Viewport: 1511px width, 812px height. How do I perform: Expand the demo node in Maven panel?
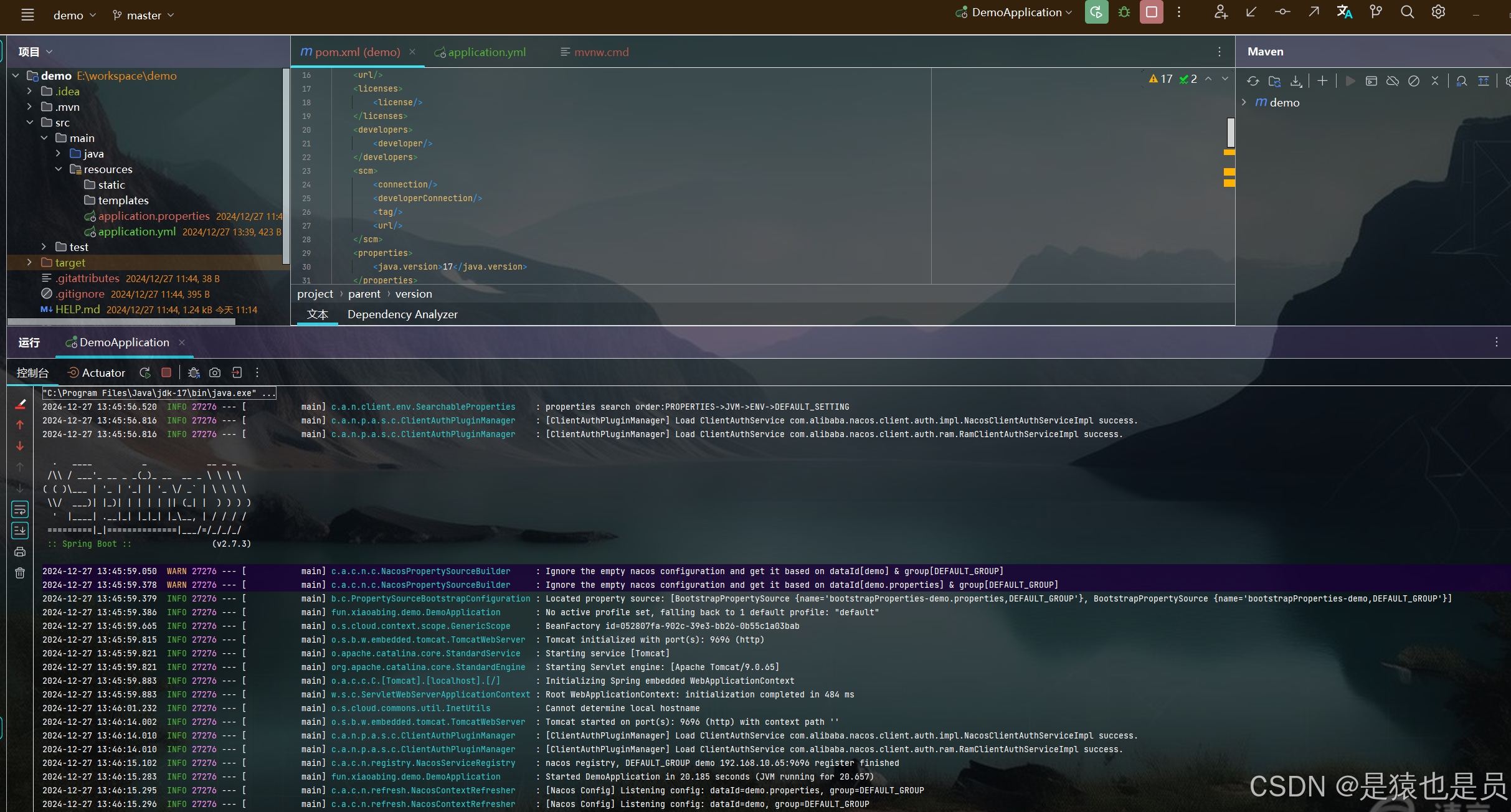1244,102
